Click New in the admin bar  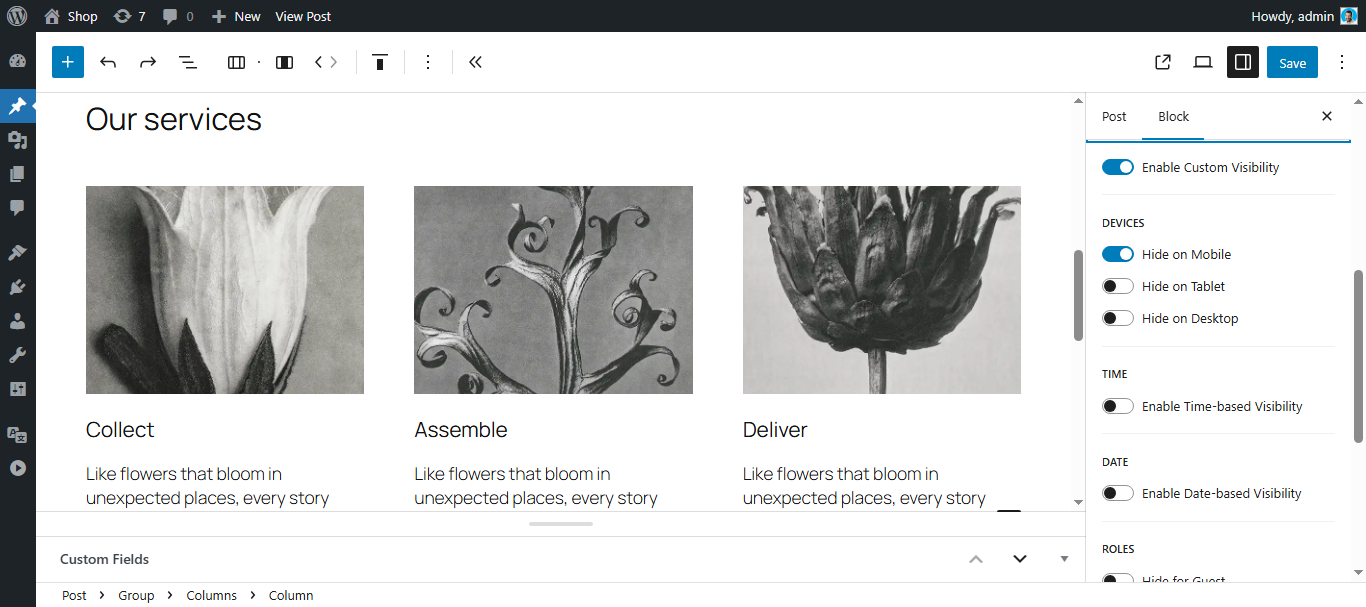coord(236,16)
